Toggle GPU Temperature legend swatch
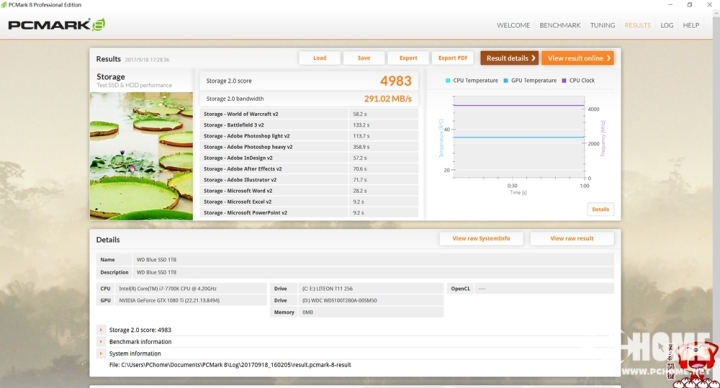Image resolution: width=720 pixels, height=388 pixels. [506, 80]
